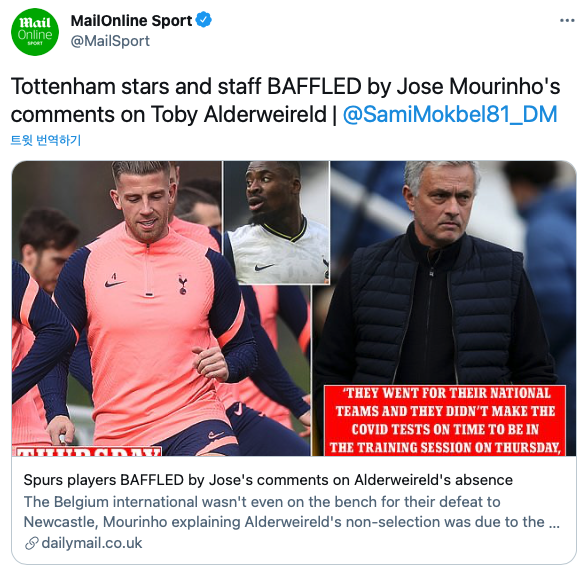Click the chain link icon beside dailymail.co.uk

click(31, 543)
